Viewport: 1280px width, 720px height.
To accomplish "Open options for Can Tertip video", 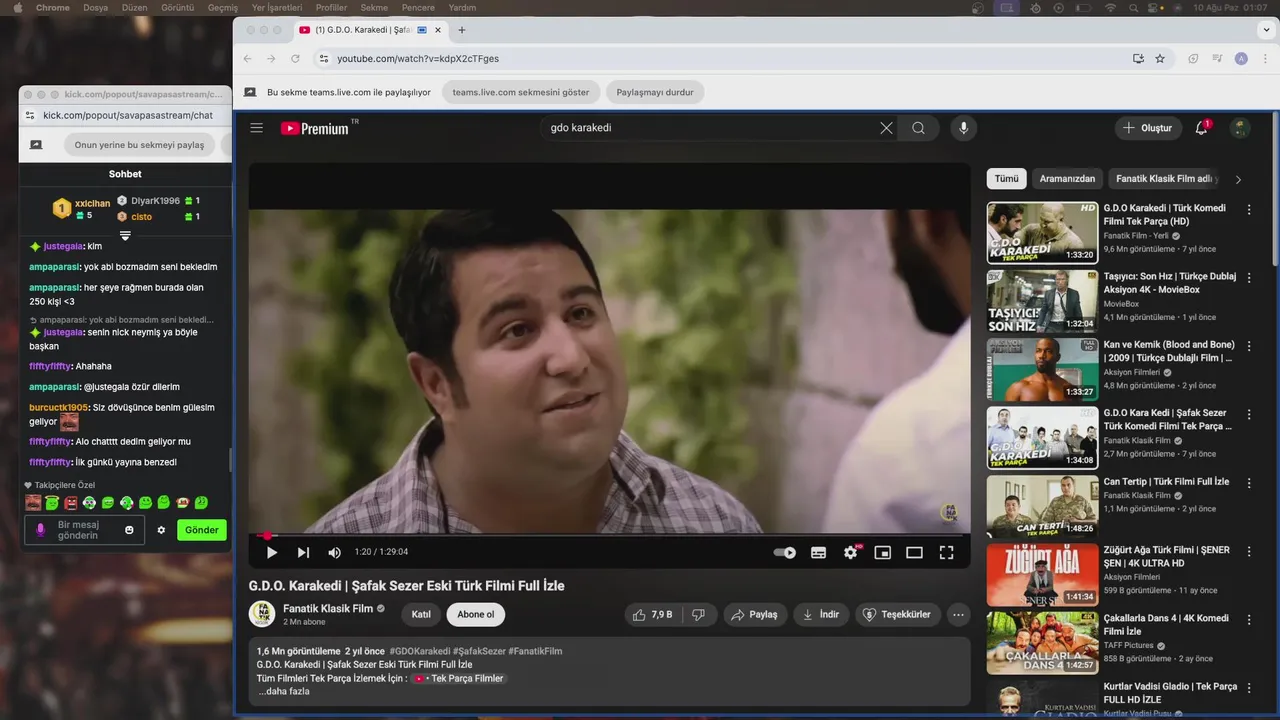I will (1249, 483).
